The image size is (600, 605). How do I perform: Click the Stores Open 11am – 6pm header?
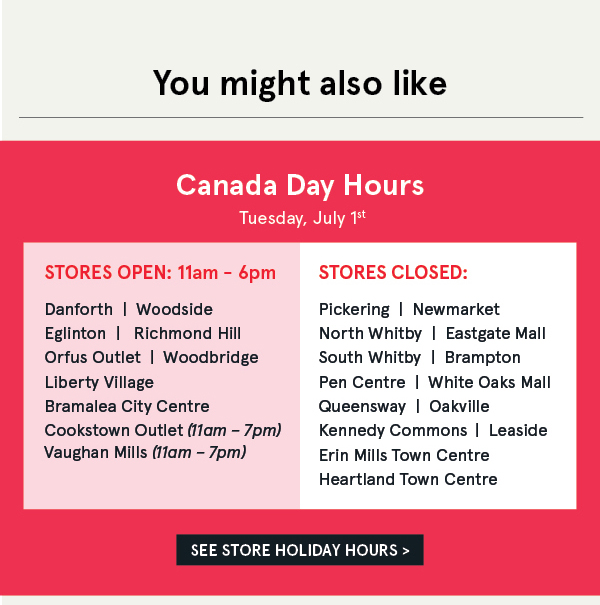click(160, 273)
